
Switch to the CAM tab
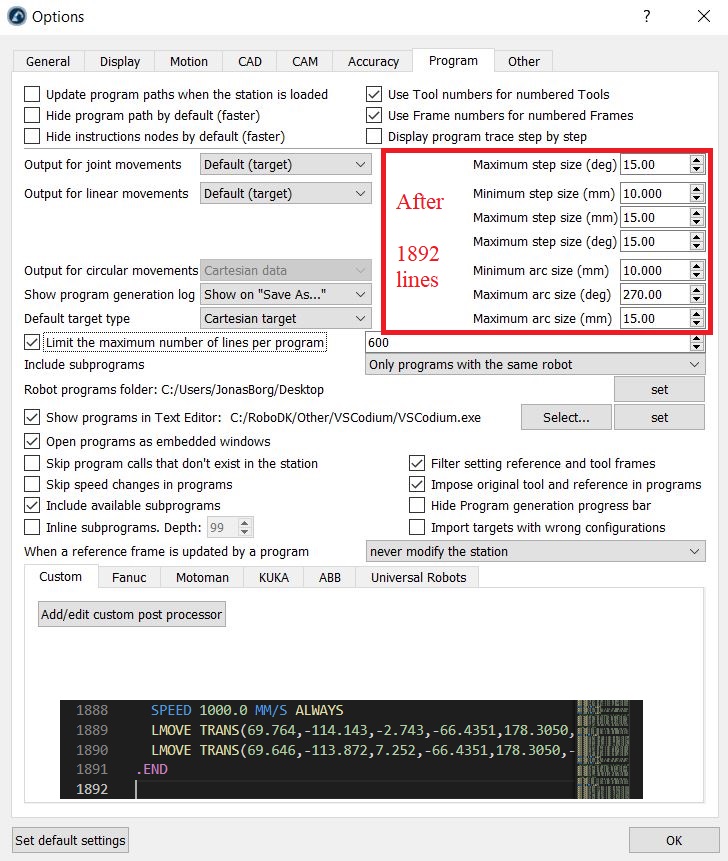tap(305, 62)
